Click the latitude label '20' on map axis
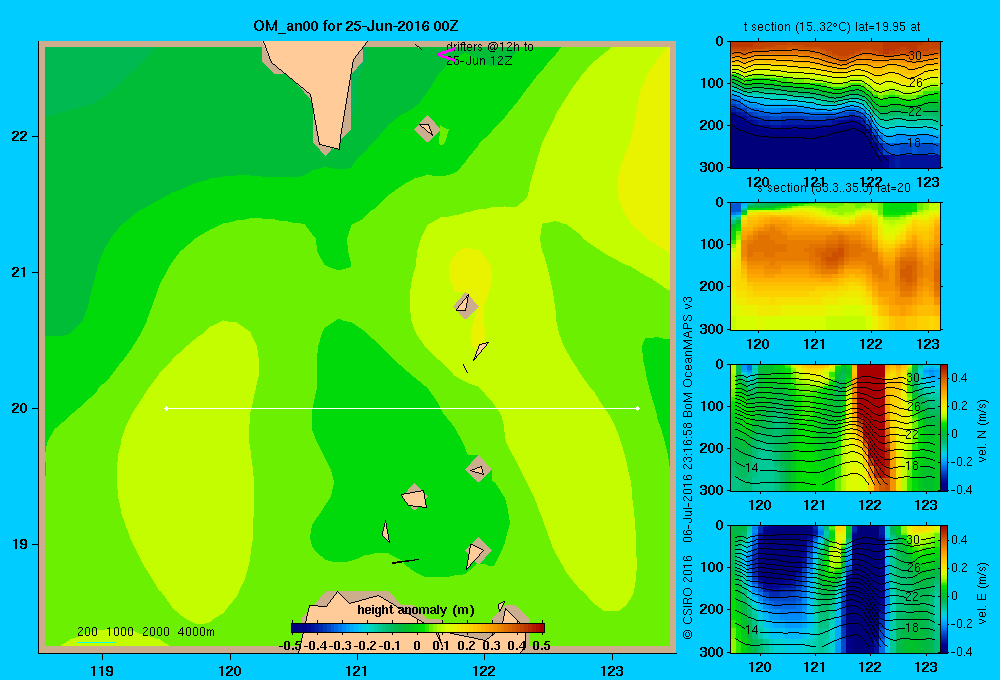This screenshot has width=1000, height=680. click(20, 408)
